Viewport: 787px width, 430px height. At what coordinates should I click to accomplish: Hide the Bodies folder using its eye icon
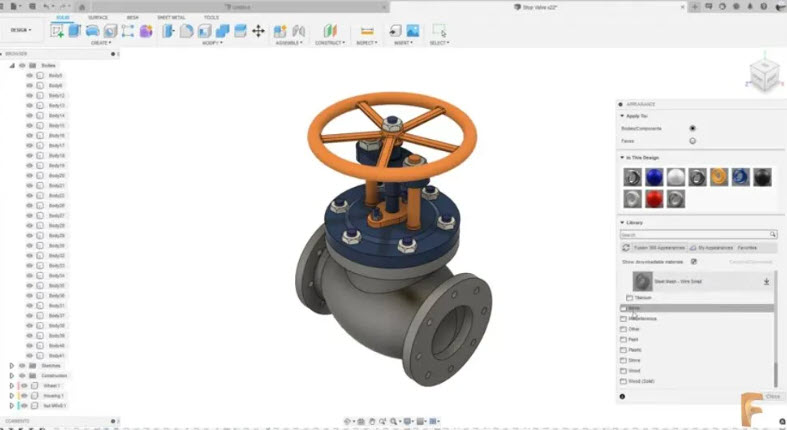click(x=21, y=65)
